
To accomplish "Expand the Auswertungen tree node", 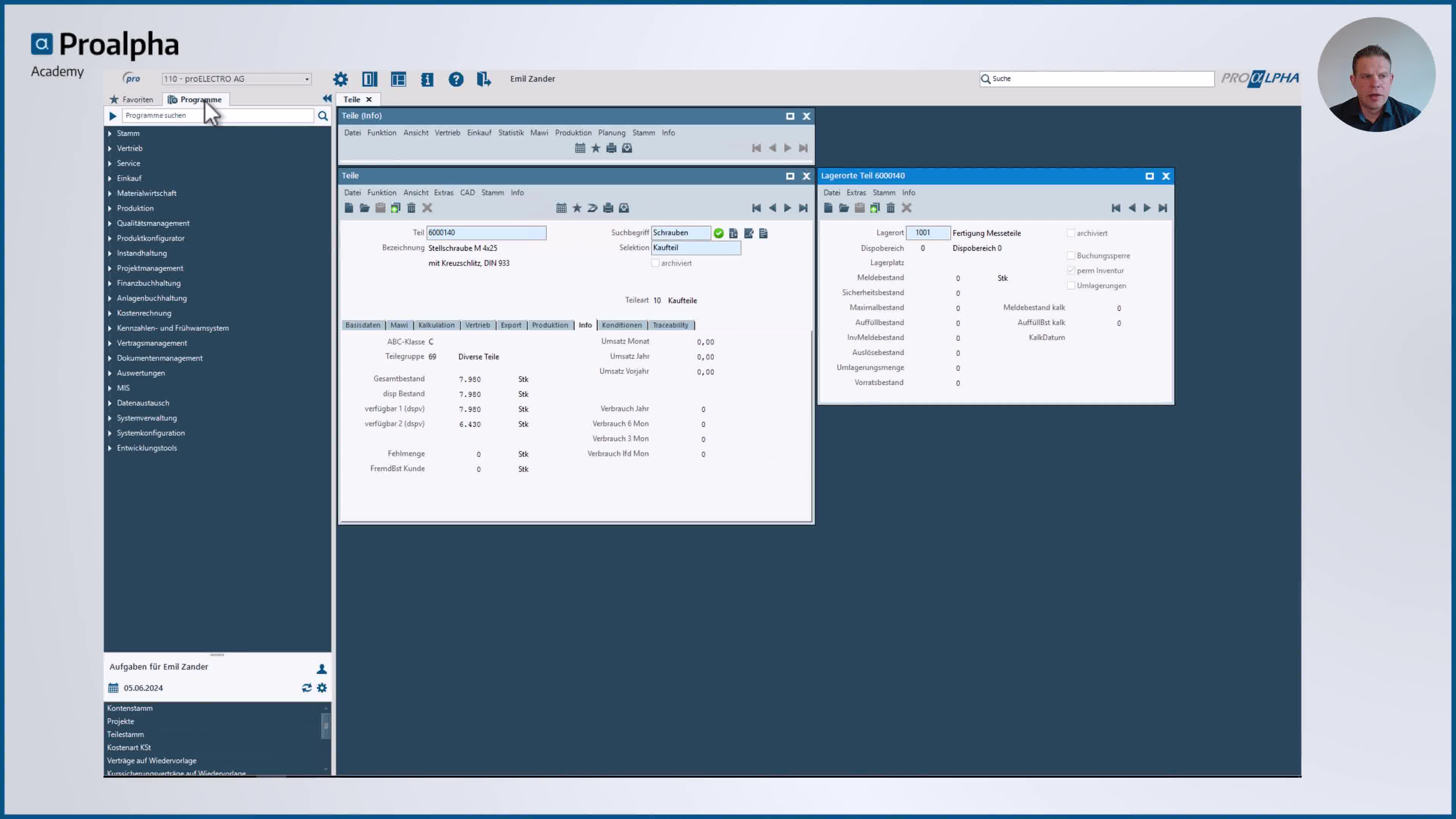I will click(x=110, y=373).
